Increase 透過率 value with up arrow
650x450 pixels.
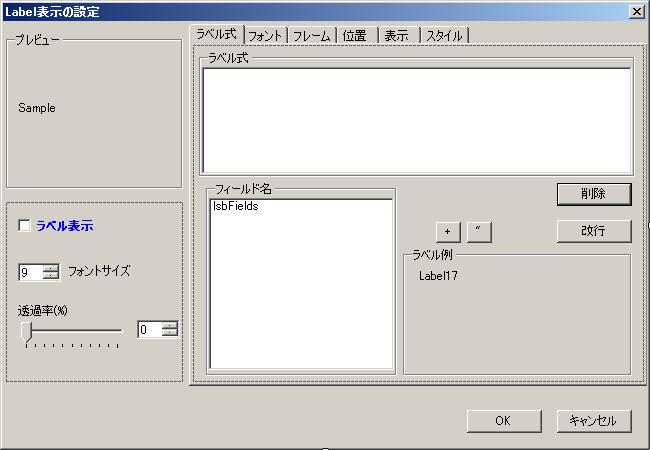click(170, 324)
